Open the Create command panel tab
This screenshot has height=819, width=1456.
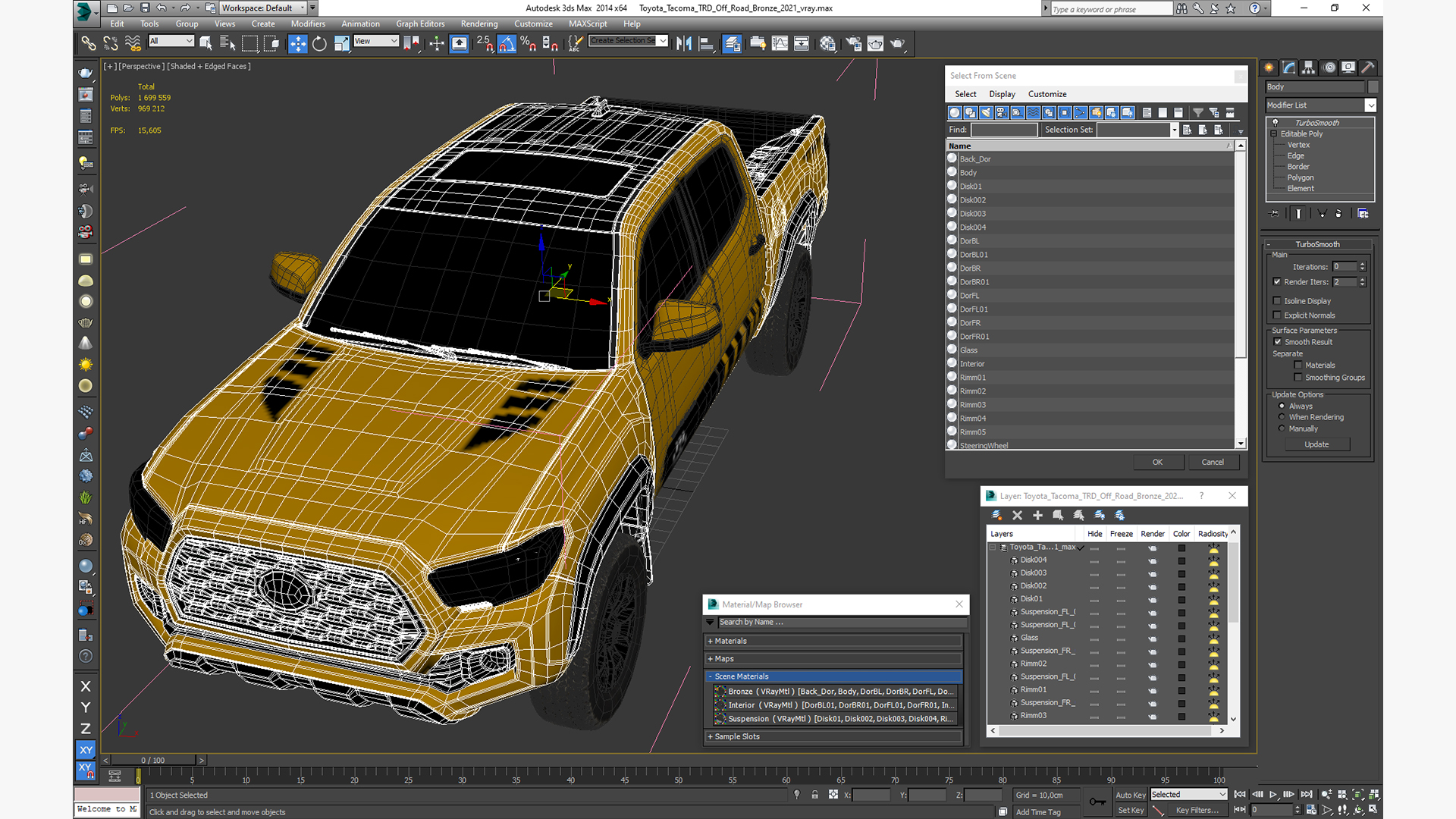[x=1269, y=67]
